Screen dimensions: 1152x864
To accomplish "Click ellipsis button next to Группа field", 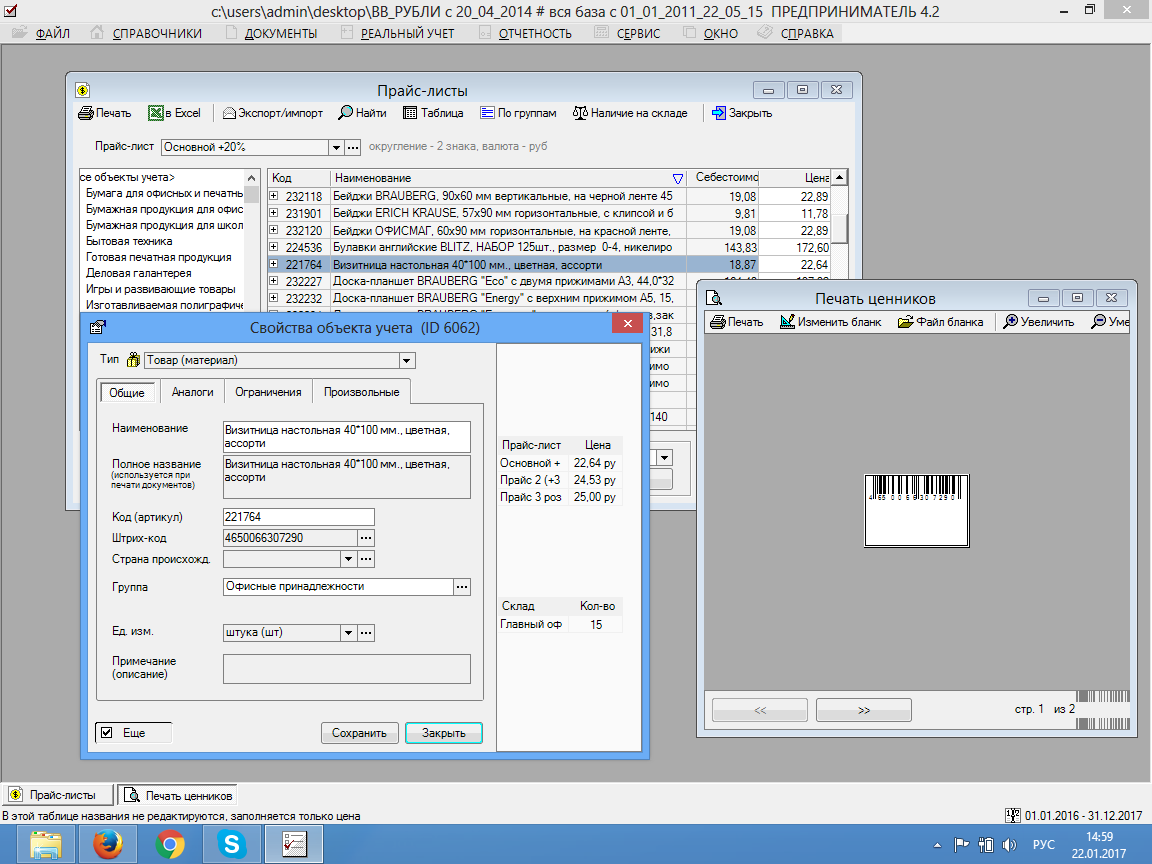I will pyautogui.click(x=461, y=587).
